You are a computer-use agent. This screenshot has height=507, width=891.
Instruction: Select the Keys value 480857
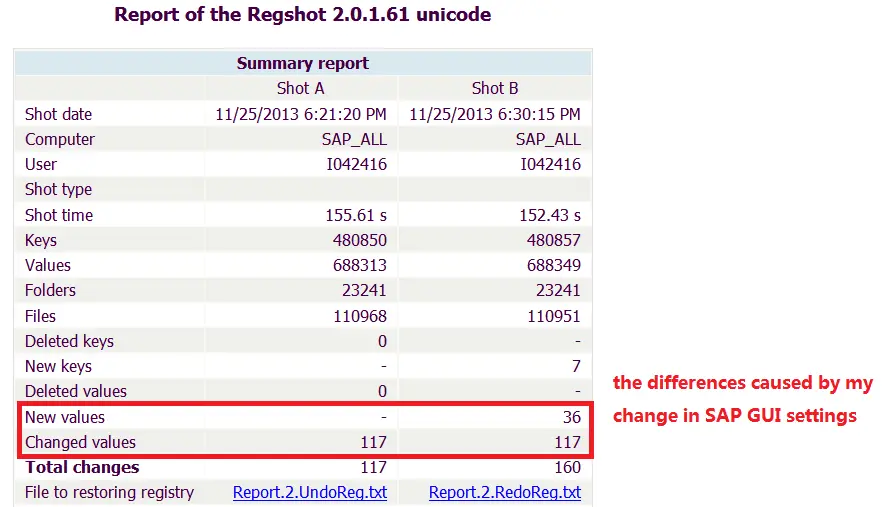pyautogui.click(x=553, y=240)
